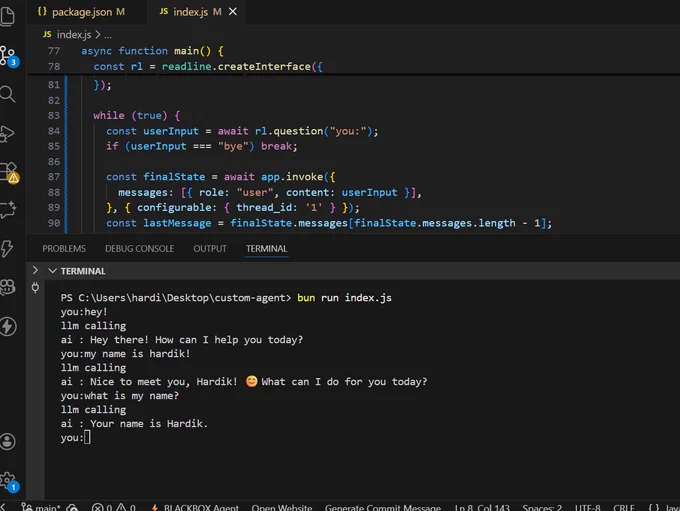Click the cloud sync icon in status bar
Screen dimensions: 680x511
[72, 508]
